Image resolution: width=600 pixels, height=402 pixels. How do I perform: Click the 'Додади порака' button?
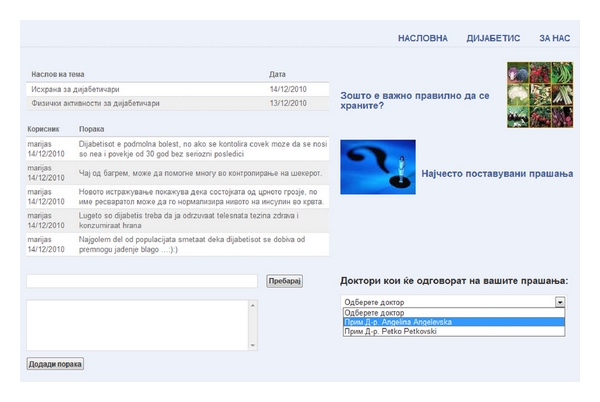pos(55,364)
